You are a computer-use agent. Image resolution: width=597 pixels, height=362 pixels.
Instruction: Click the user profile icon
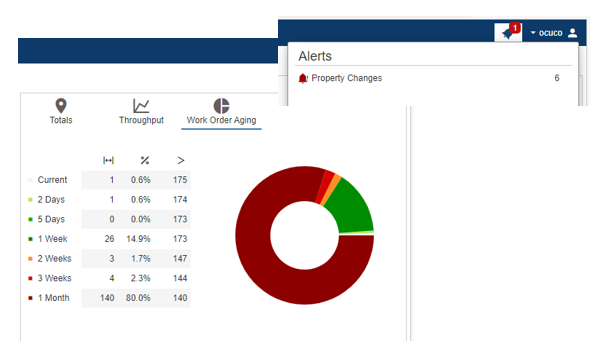(x=572, y=33)
